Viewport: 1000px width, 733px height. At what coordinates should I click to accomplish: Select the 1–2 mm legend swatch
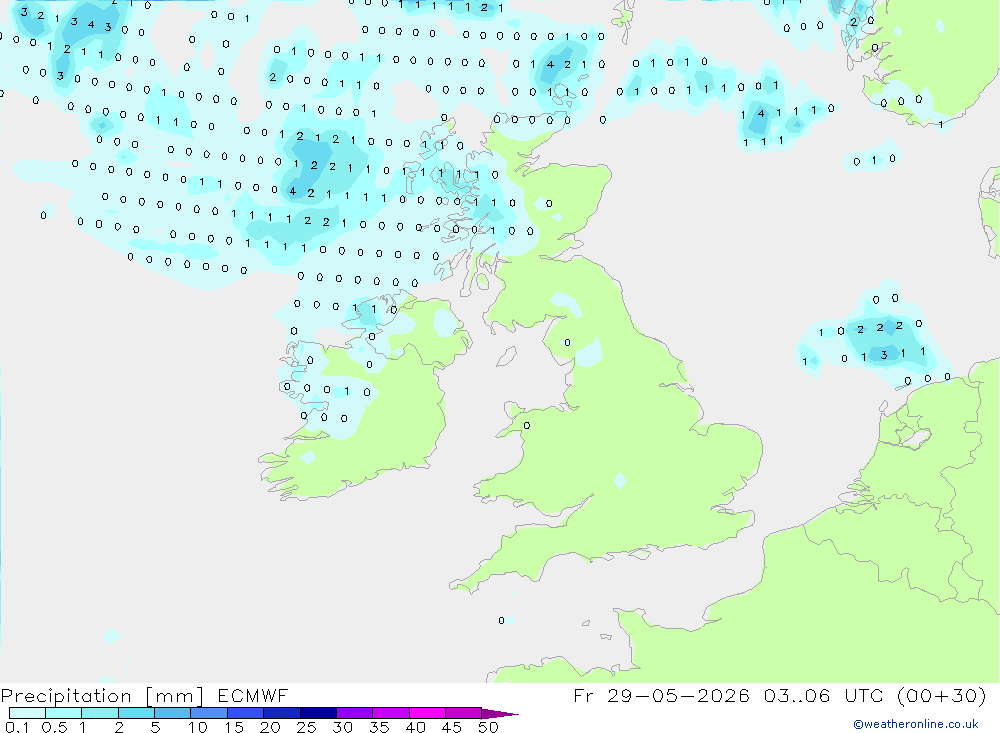tap(100, 713)
